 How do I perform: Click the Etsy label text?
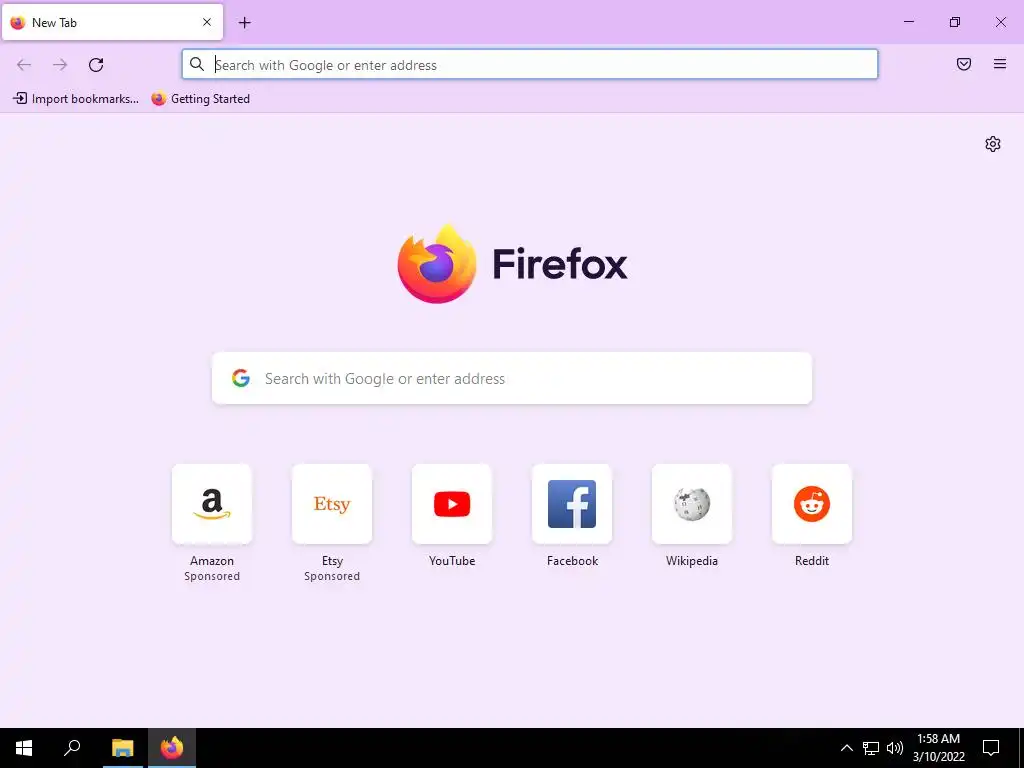(x=332, y=561)
